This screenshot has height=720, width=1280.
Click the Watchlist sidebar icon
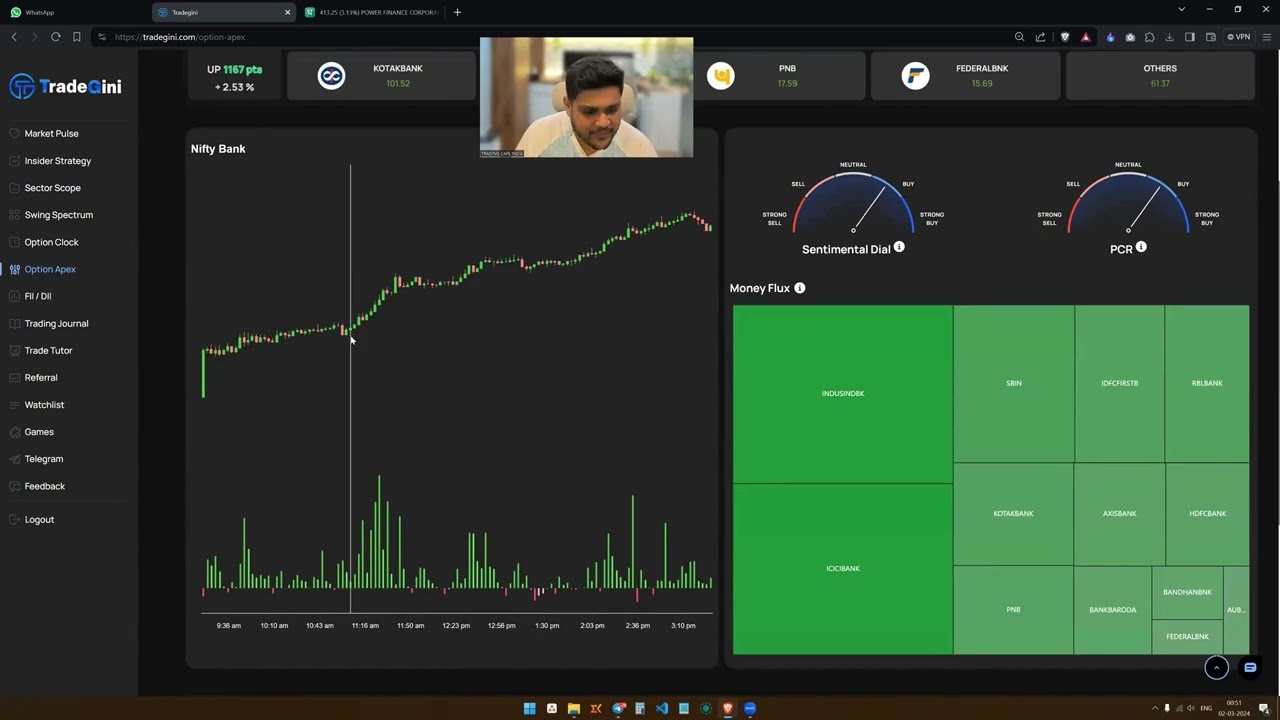[14, 404]
